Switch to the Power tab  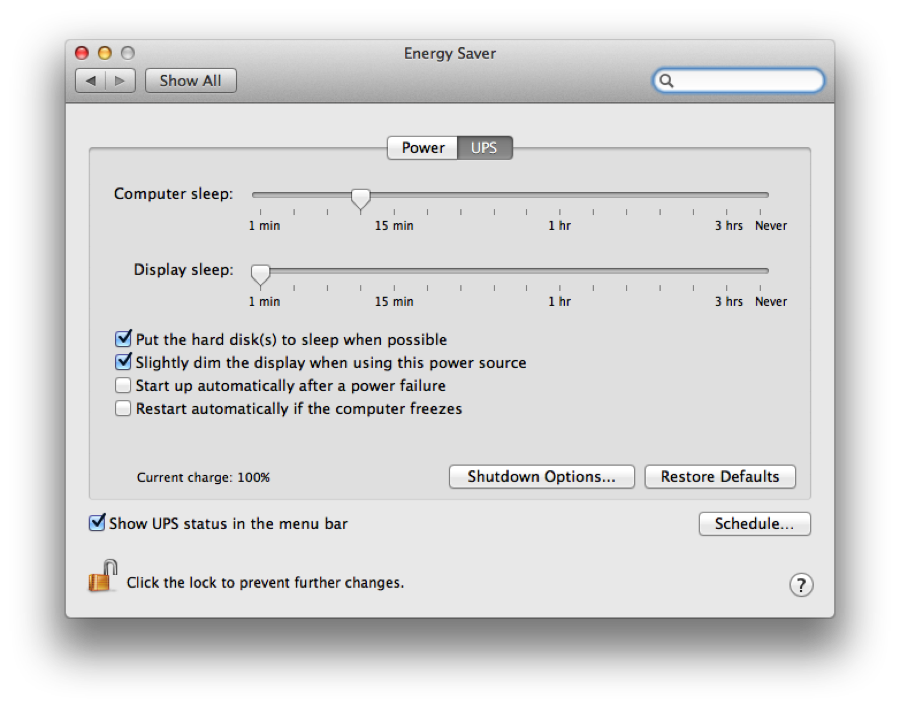423,148
